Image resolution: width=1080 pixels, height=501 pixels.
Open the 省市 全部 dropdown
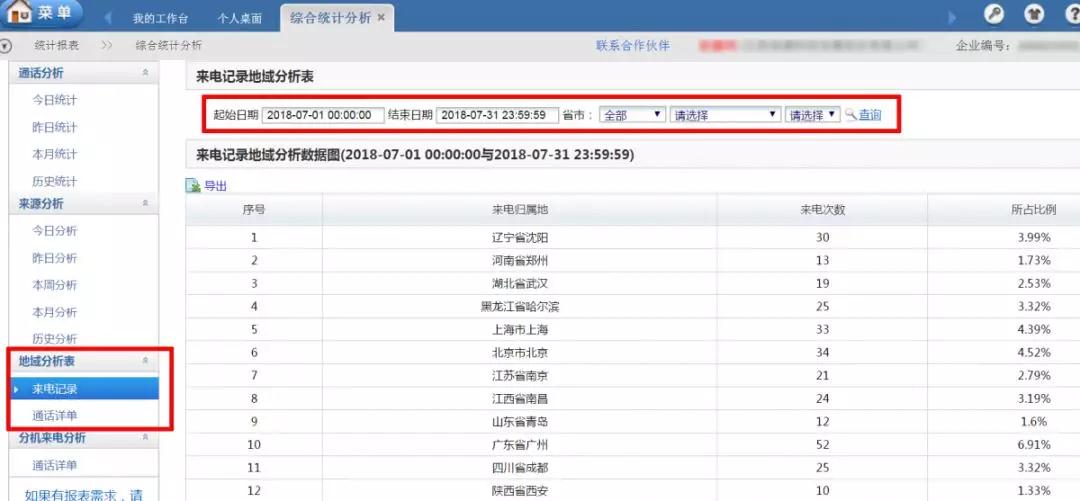pyautogui.click(x=632, y=115)
